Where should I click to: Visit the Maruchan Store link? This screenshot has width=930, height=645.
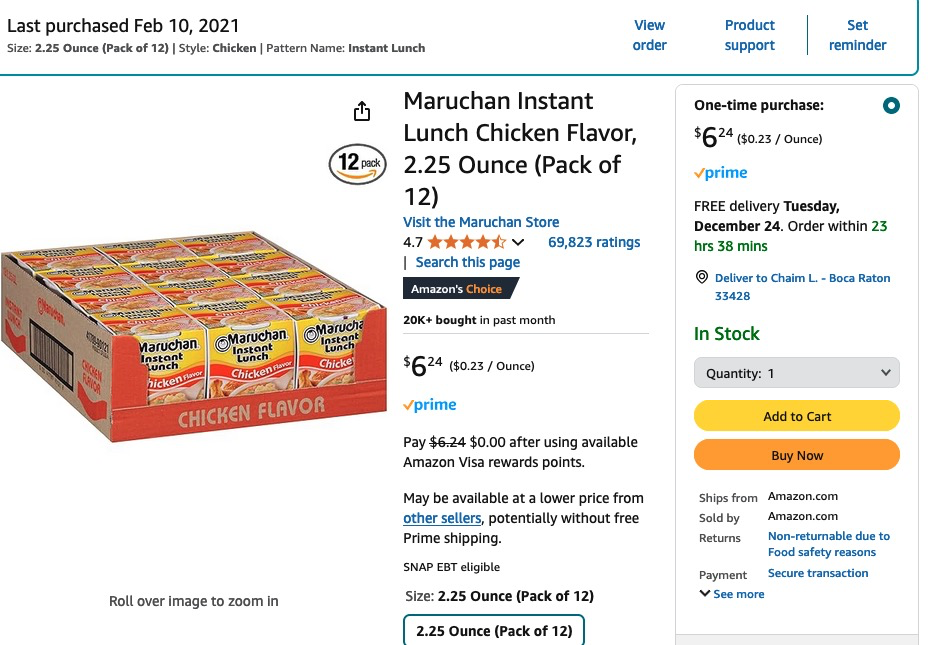point(481,222)
